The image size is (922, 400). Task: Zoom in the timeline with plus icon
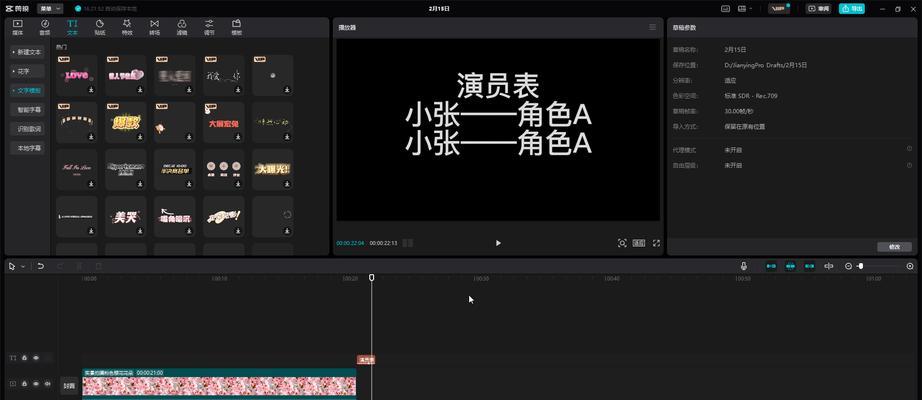click(910, 266)
